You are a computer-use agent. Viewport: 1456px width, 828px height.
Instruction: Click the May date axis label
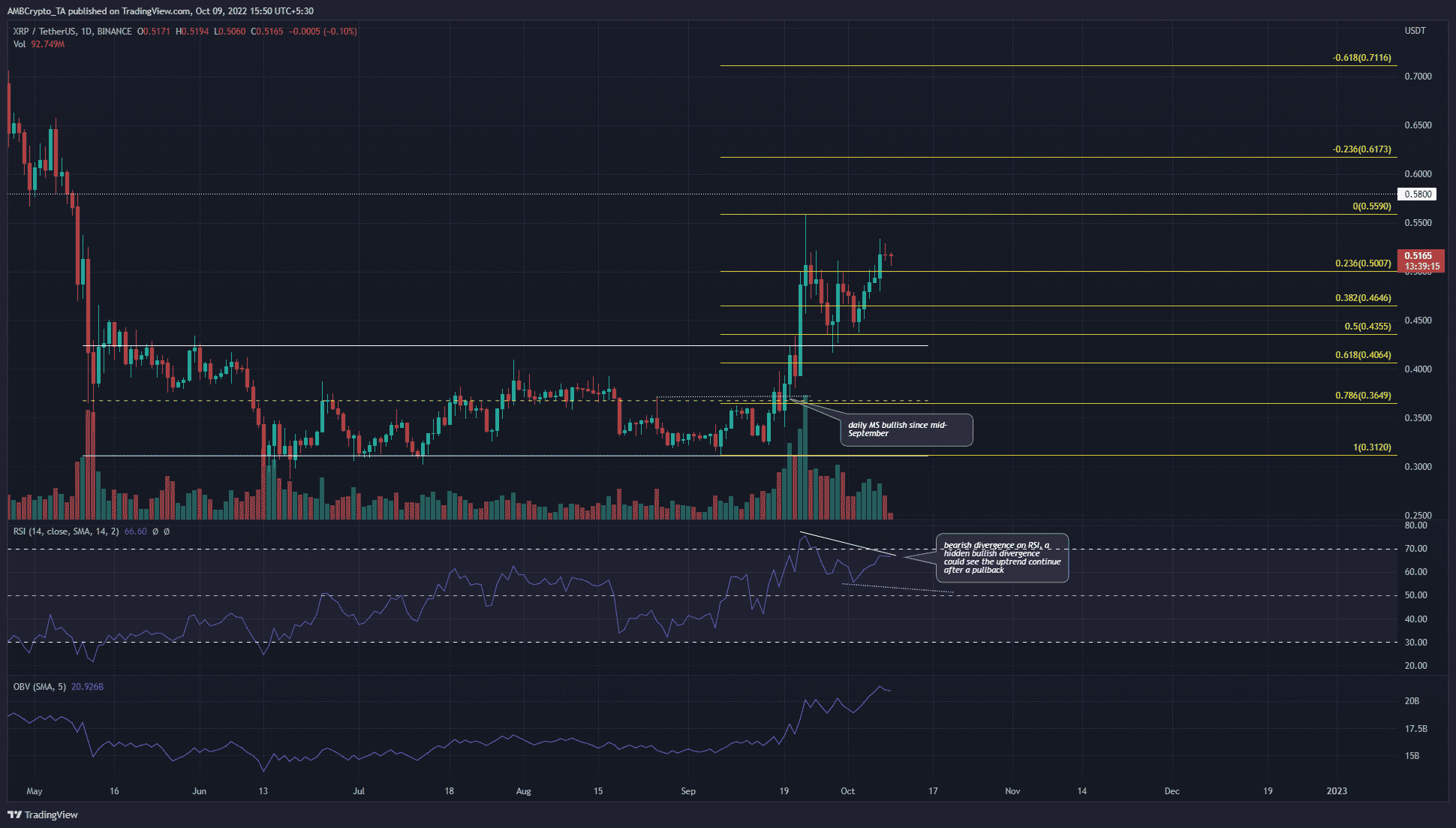[35, 791]
